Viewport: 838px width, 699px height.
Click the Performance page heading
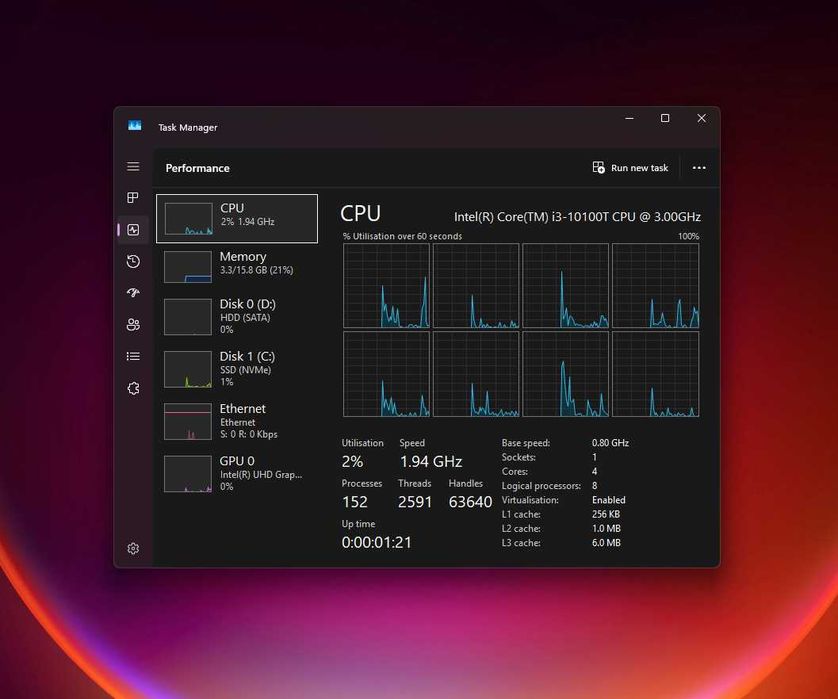pyautogui.click(x=198, y=168)
